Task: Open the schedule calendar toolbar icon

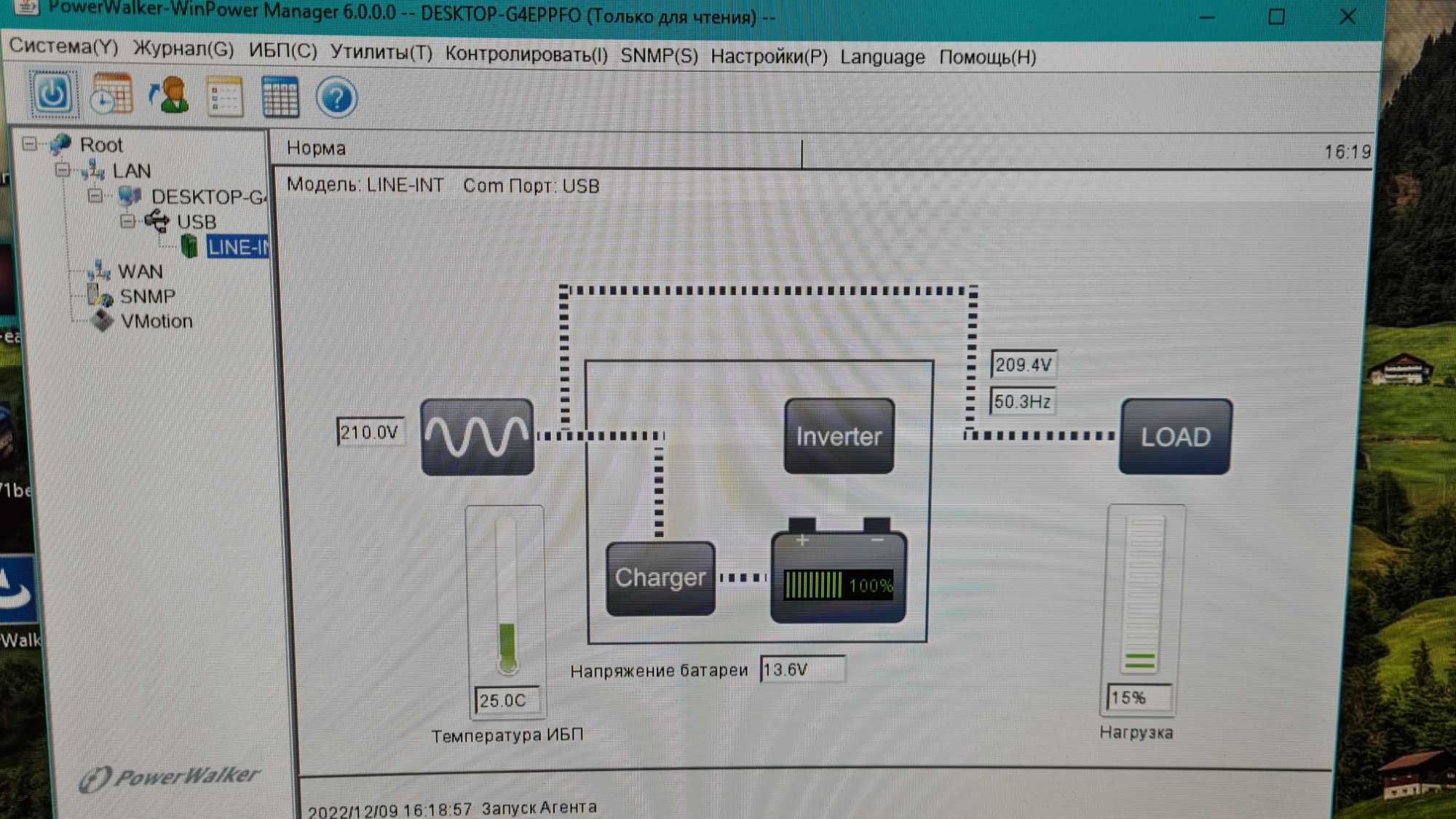Action: (x=112, y=95)
